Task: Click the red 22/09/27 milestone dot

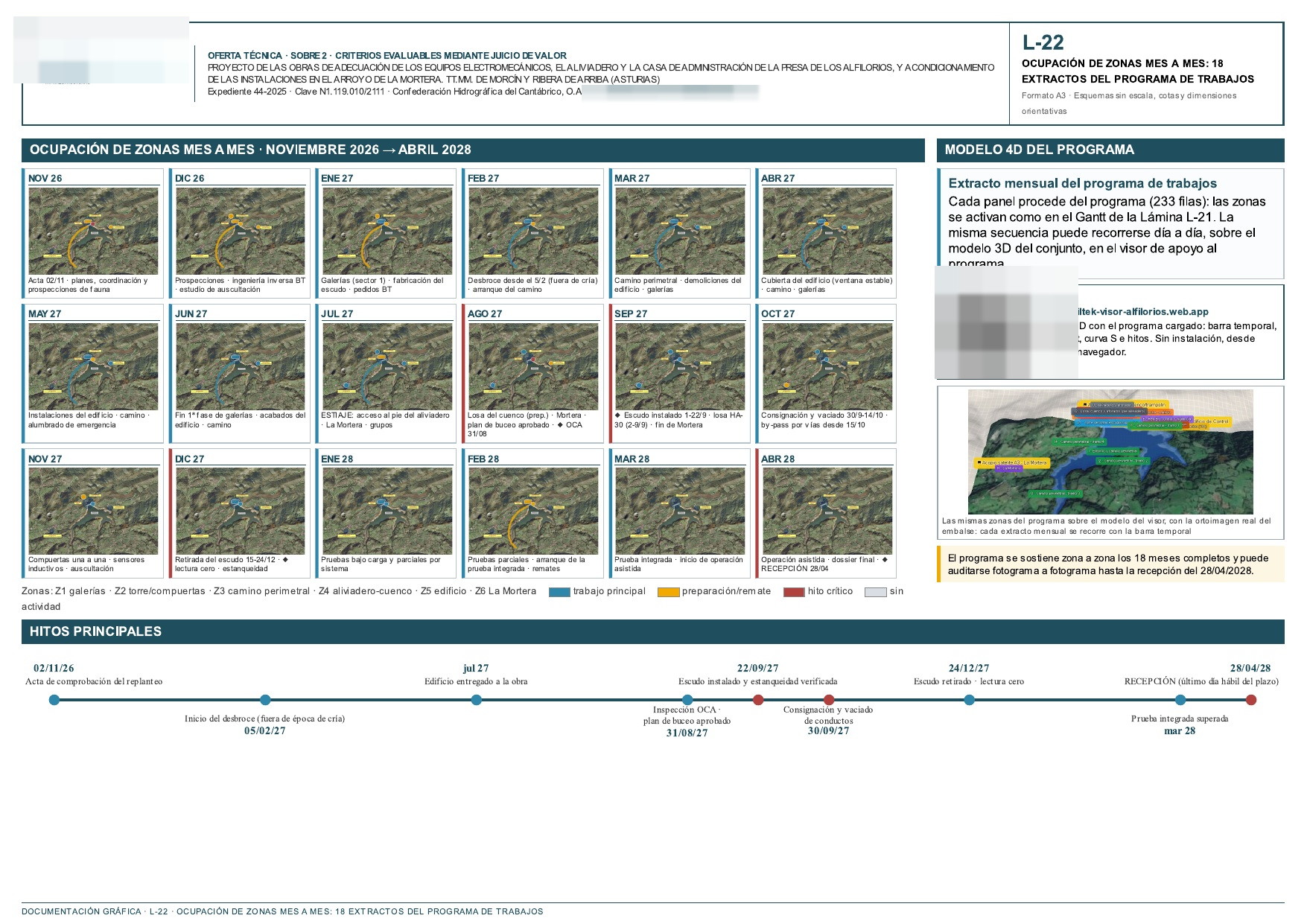Action: click(x=758, y=700)
